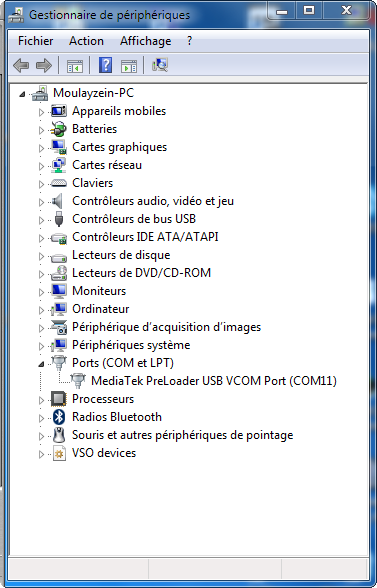The height and width of the screenshot is (588, 377).
Task: Open the Action menu
Action: [x=86, y=41]
